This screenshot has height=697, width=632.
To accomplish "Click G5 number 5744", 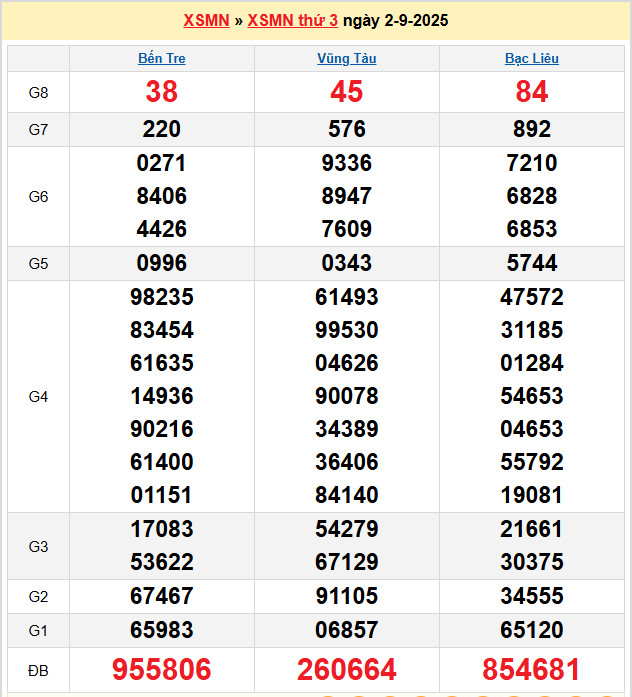I will 532,263.
